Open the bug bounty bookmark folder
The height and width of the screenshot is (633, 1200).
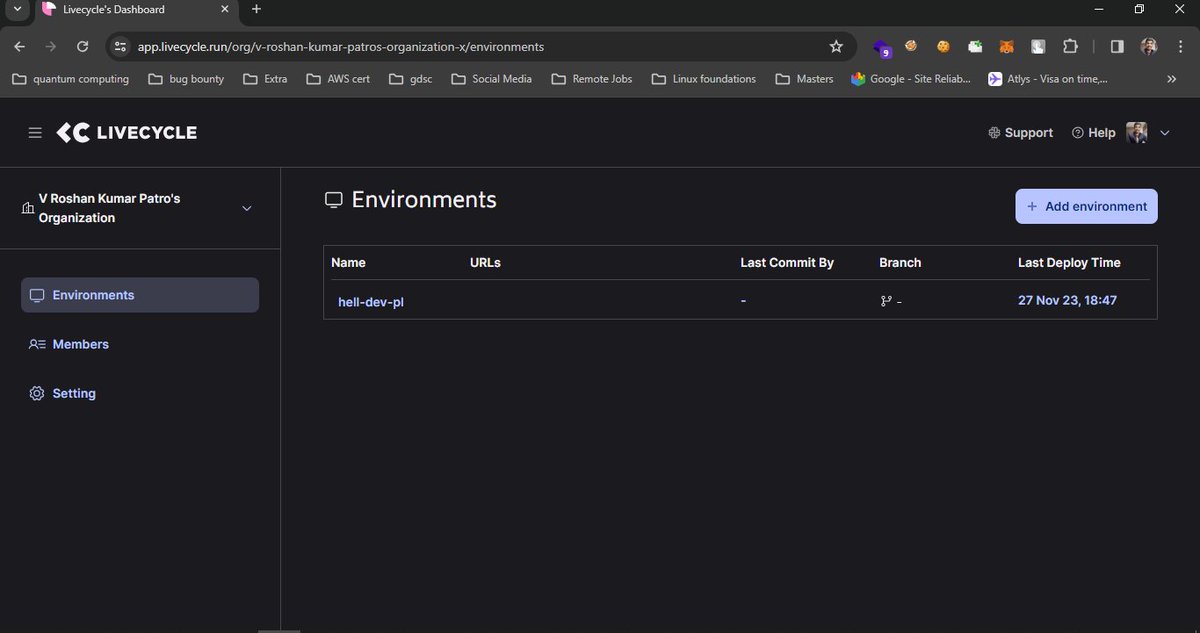tap(186, 79)
